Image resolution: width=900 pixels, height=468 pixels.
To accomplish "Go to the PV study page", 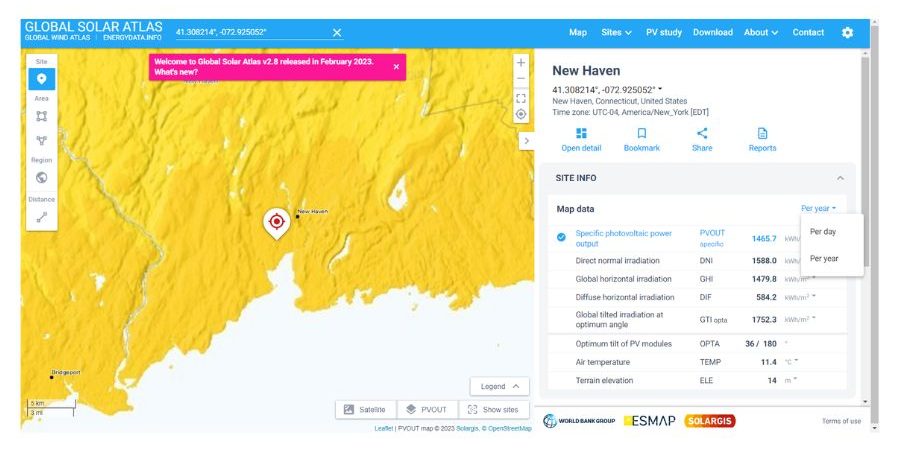I will point(664,32).
